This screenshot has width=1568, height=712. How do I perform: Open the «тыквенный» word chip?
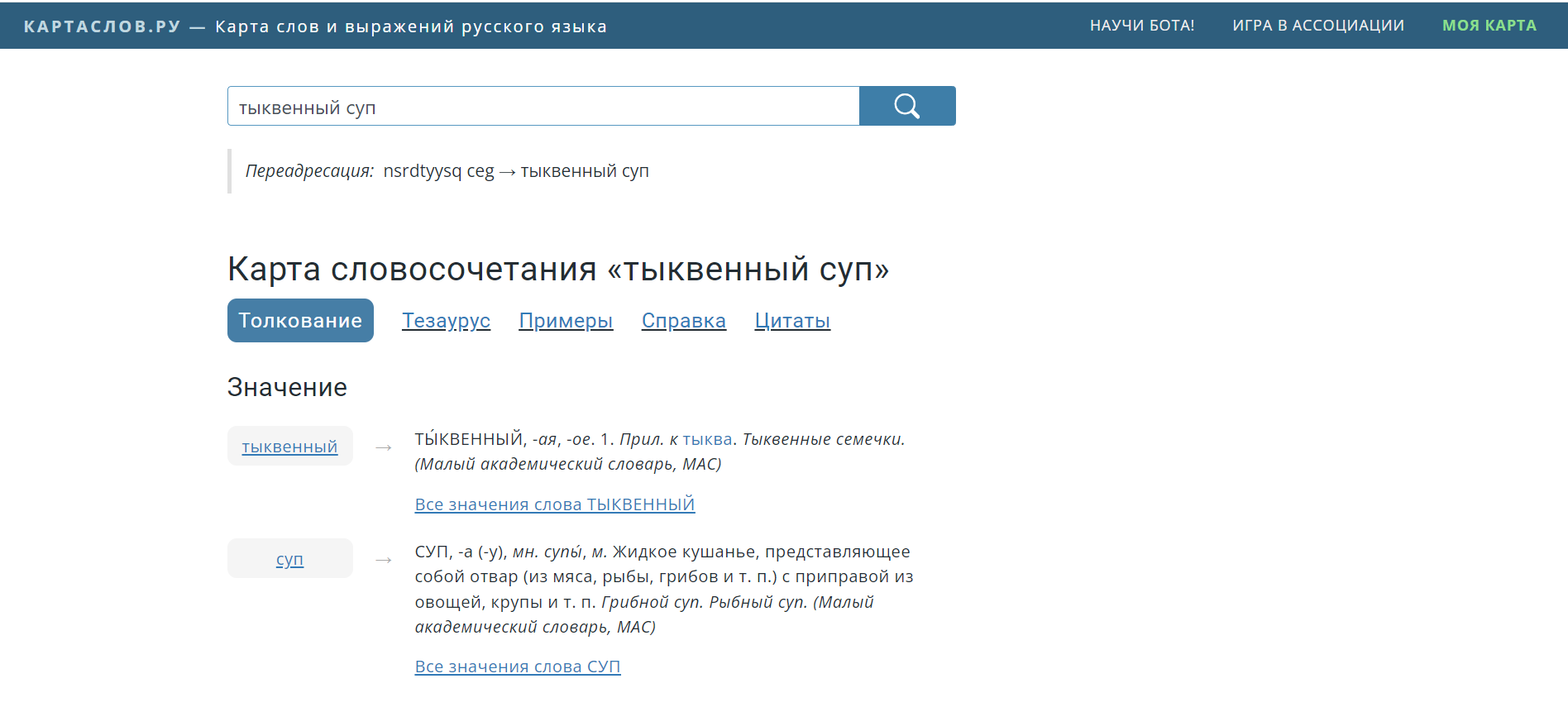tap(289, 447)
